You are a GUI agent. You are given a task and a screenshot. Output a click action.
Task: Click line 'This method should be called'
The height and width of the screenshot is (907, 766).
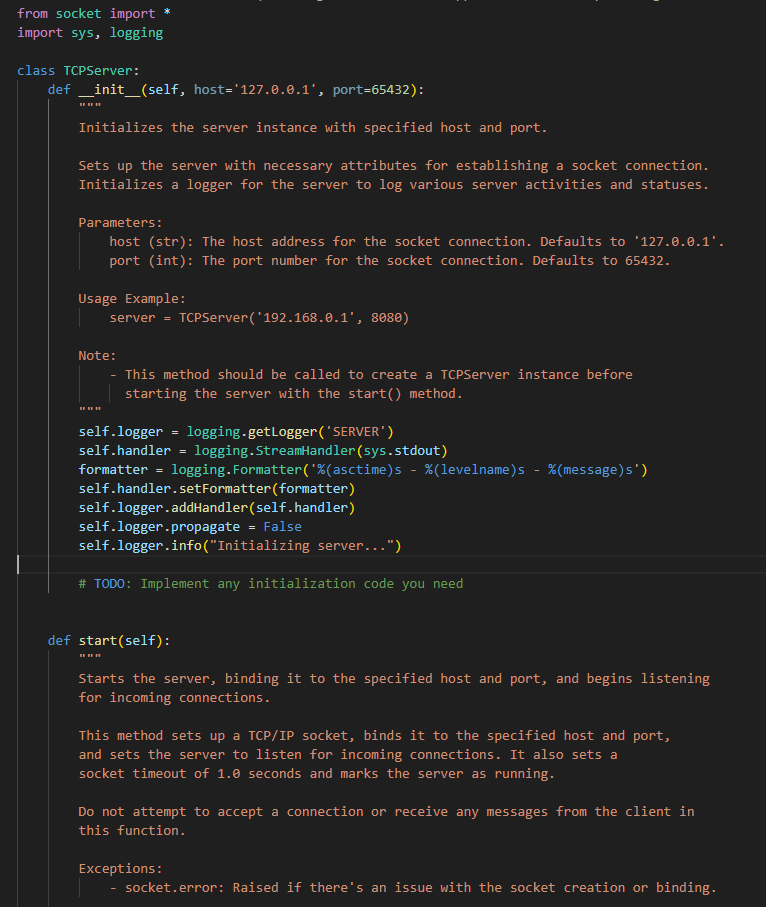[371, 375]
